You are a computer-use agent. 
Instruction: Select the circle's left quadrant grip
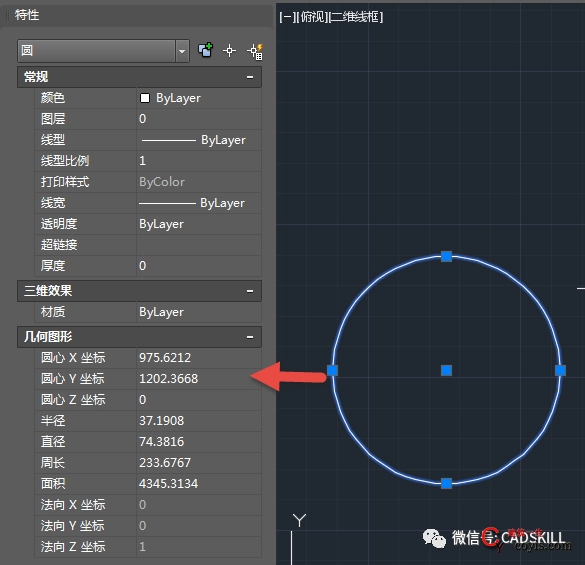tap(332, 371)
